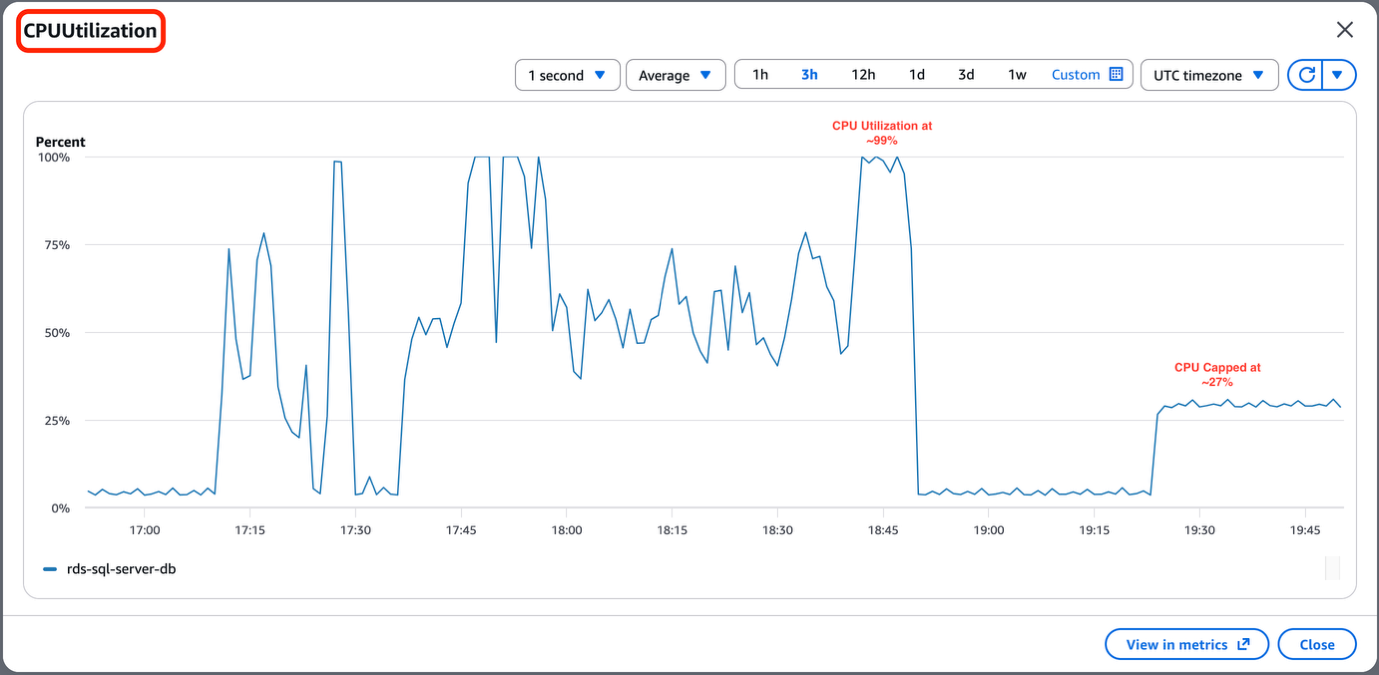Click the 18:00 time axis label

(x=567, y=530)
